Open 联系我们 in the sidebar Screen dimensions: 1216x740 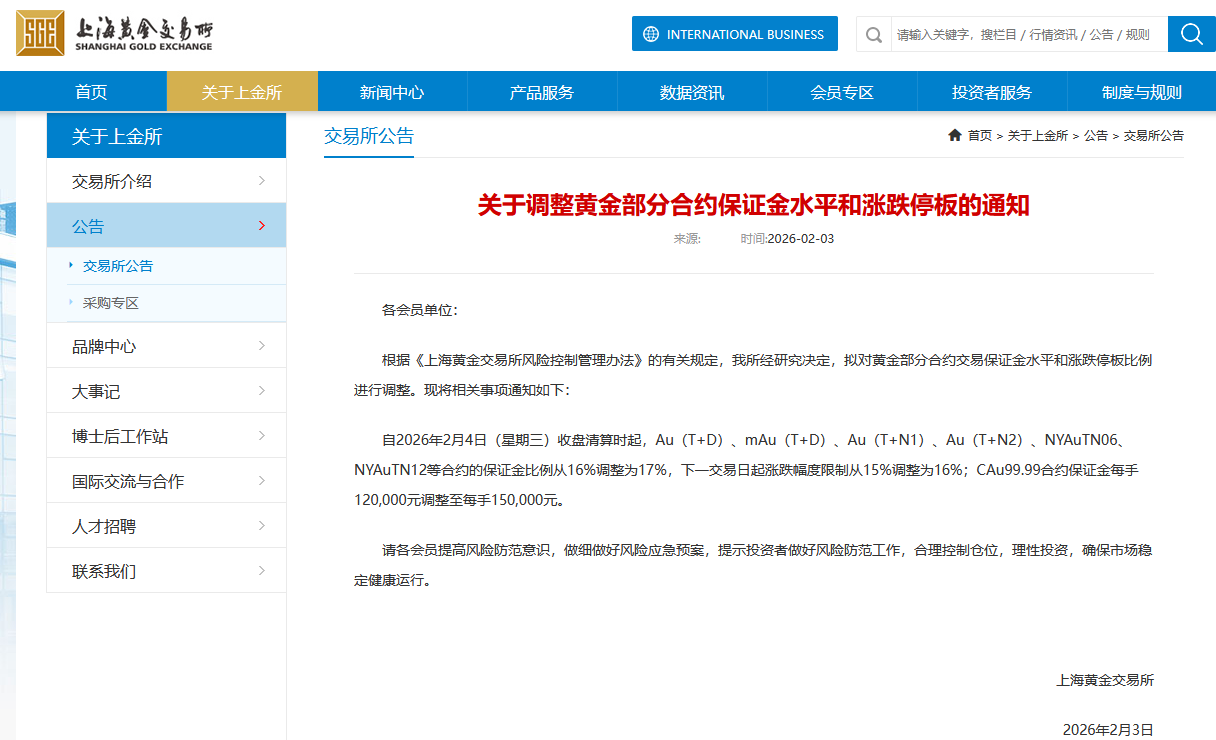pyautogui.click(x=104, y=571)
